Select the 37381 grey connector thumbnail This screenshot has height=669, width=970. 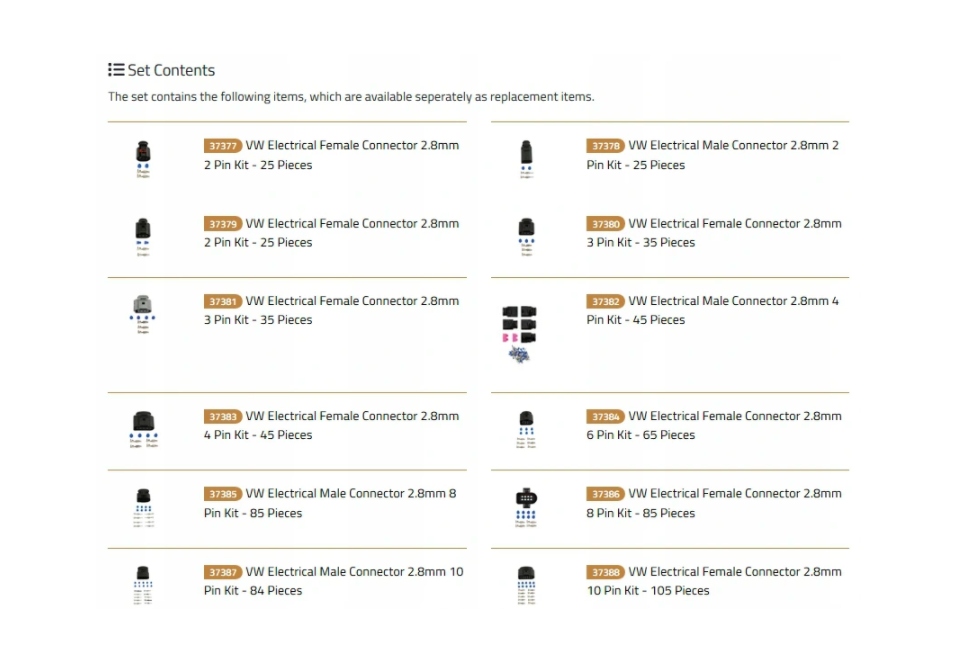coord(142,313)
